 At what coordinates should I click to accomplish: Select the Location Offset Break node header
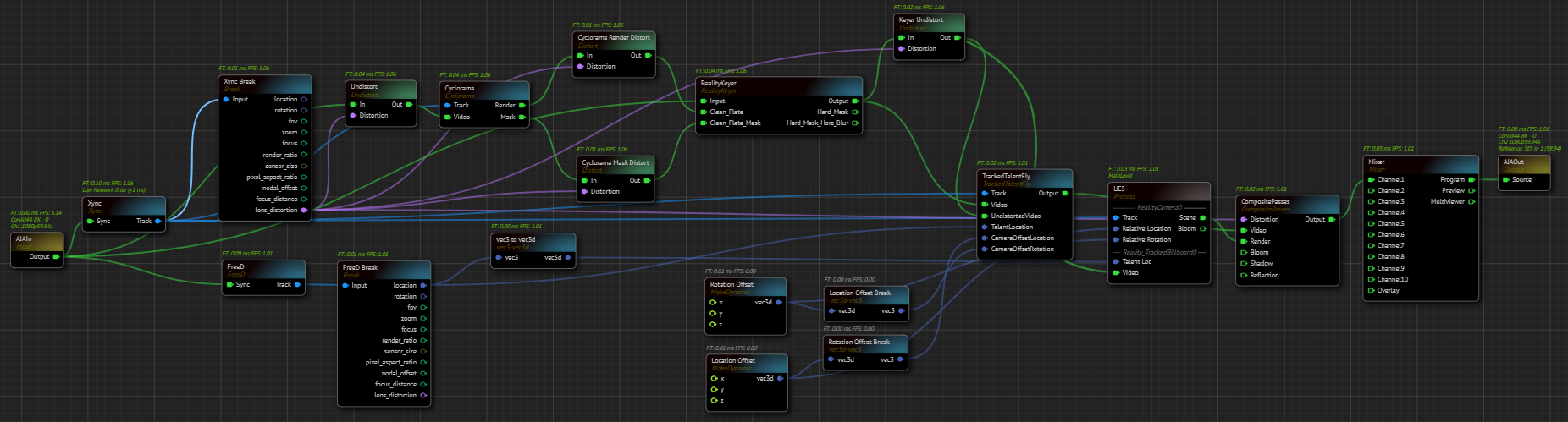[859, 293]
